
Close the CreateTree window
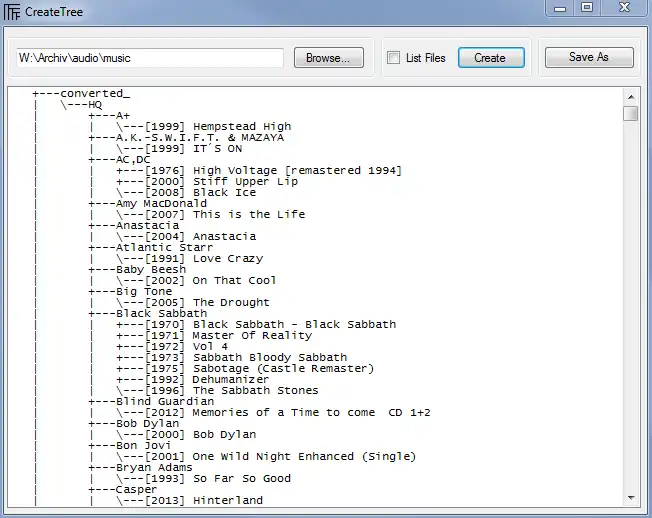coord(624,8)
